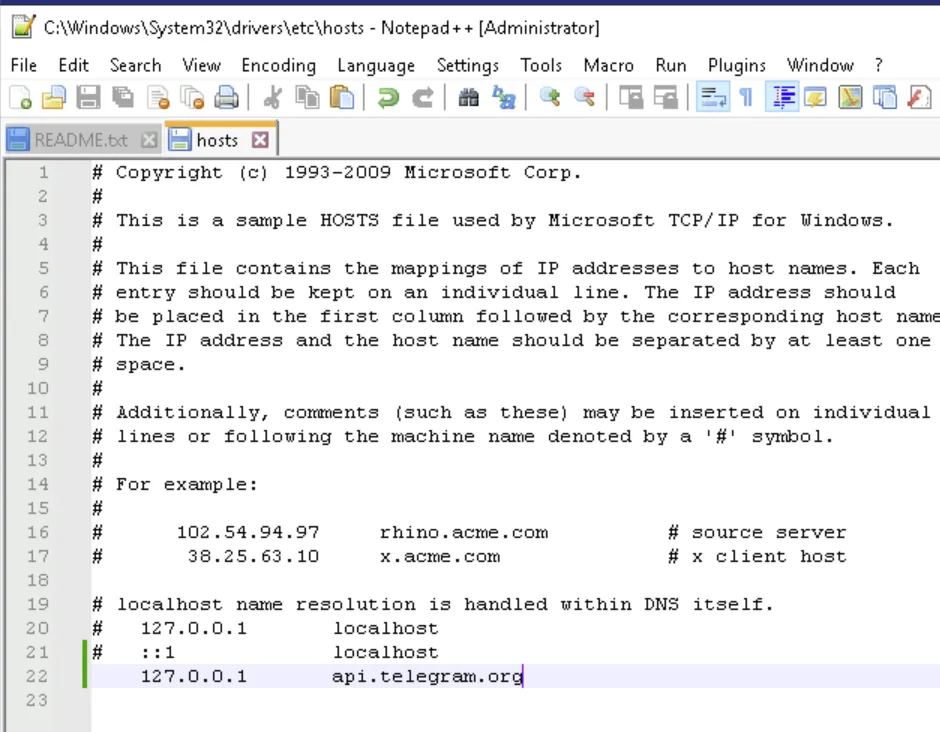Viewport: 940px width, 732px height.
Task: Click the Zoom In magnifier icon
Action: point(550,97)
